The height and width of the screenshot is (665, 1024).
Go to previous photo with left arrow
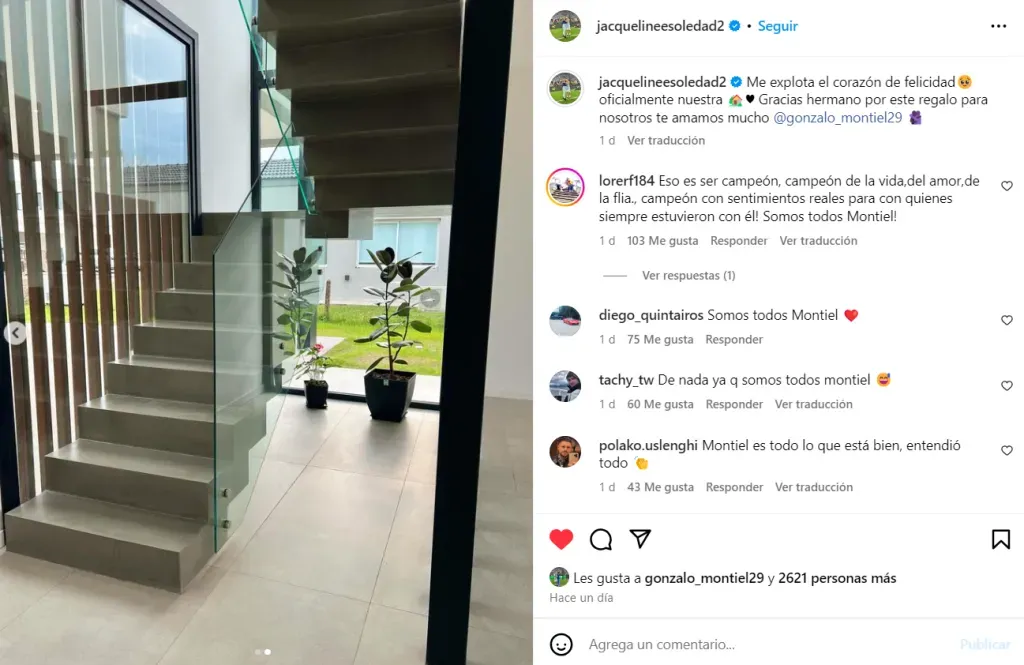(15, 333)
